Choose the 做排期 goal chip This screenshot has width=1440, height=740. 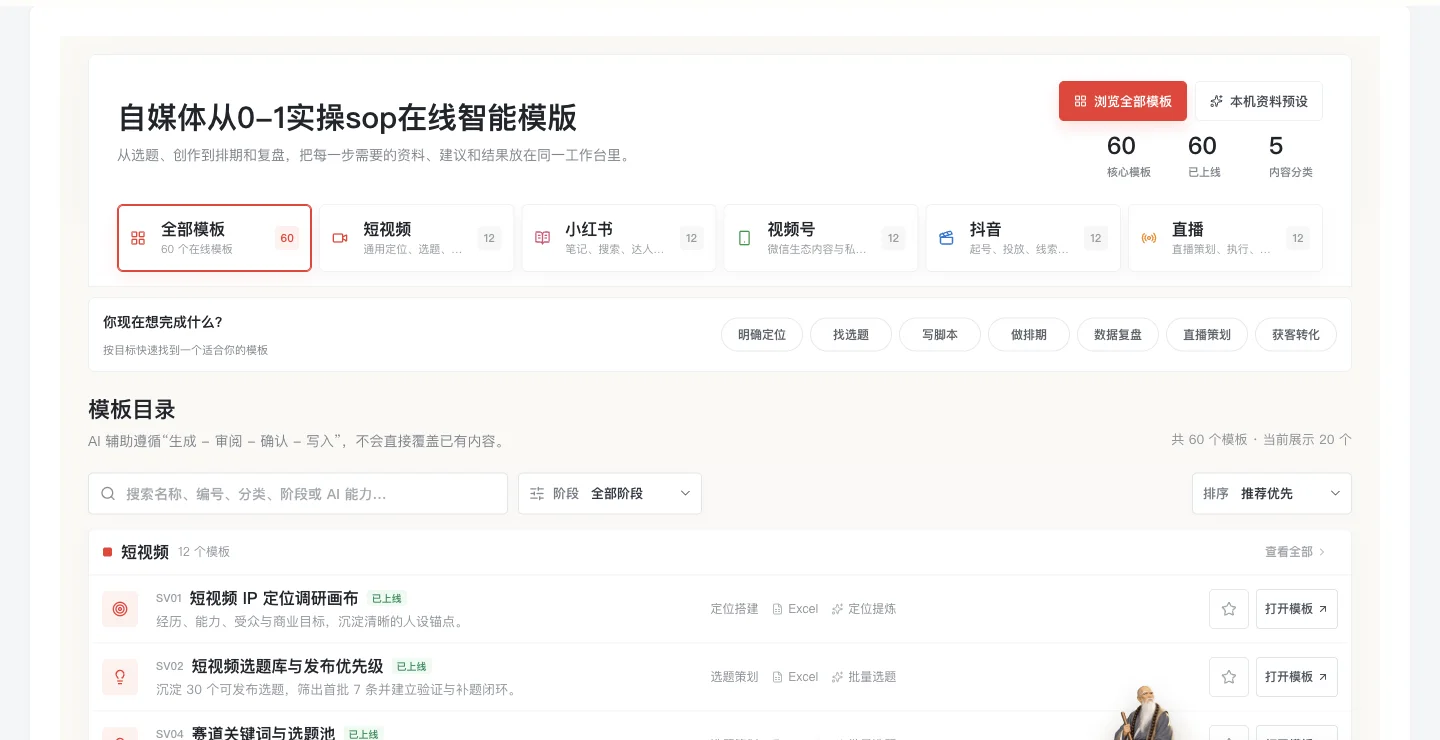(x=1029, y=335)
